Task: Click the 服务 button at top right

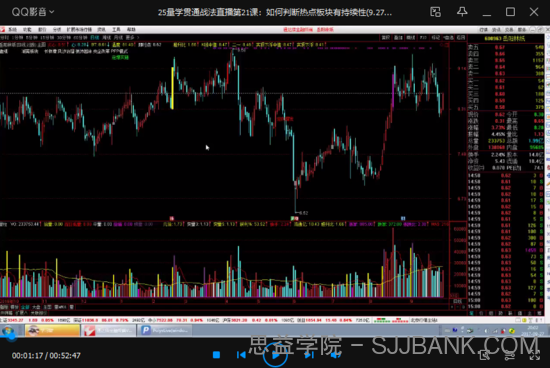Action: point(522,30)
